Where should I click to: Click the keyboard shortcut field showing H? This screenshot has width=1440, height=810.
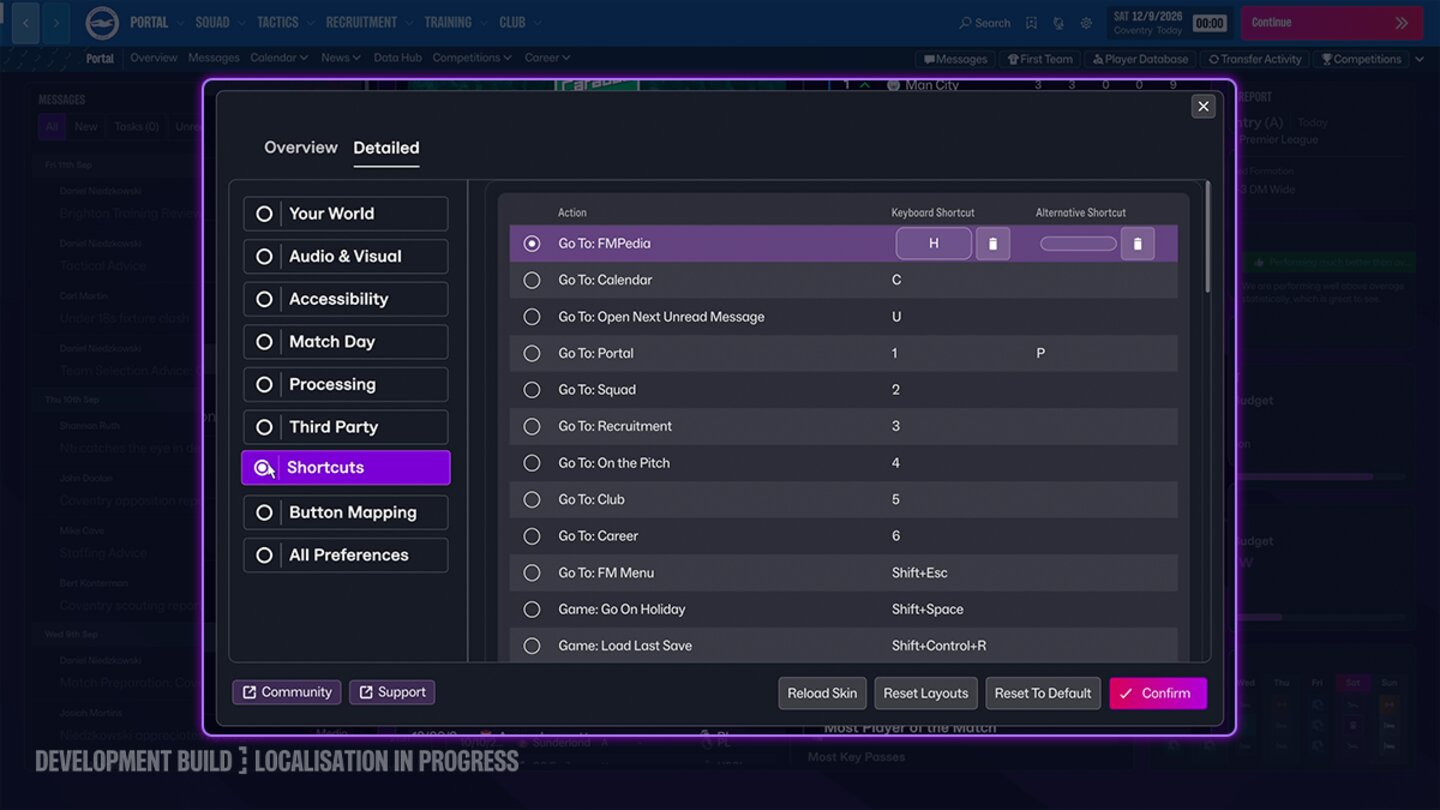933,244
